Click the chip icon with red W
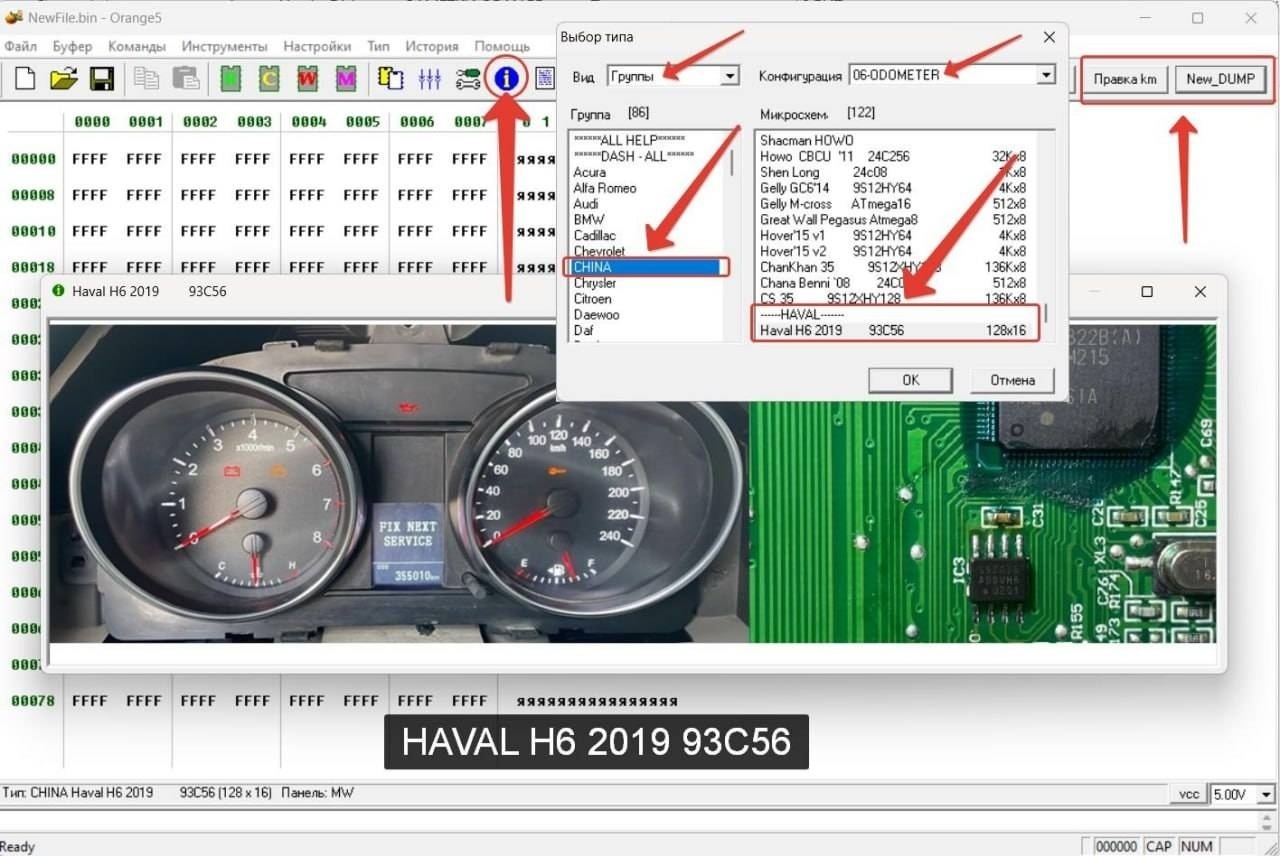The image size is (1280, 856). tap(307, 79)
